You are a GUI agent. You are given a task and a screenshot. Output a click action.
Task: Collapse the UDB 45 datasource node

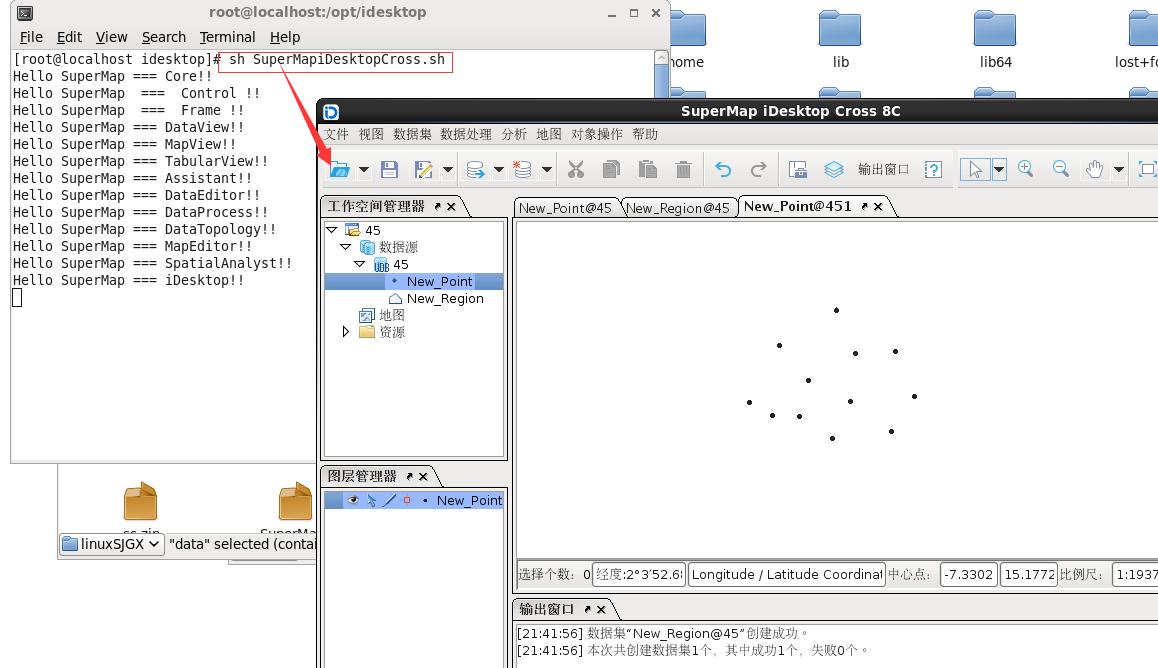[x=360, y=264]
